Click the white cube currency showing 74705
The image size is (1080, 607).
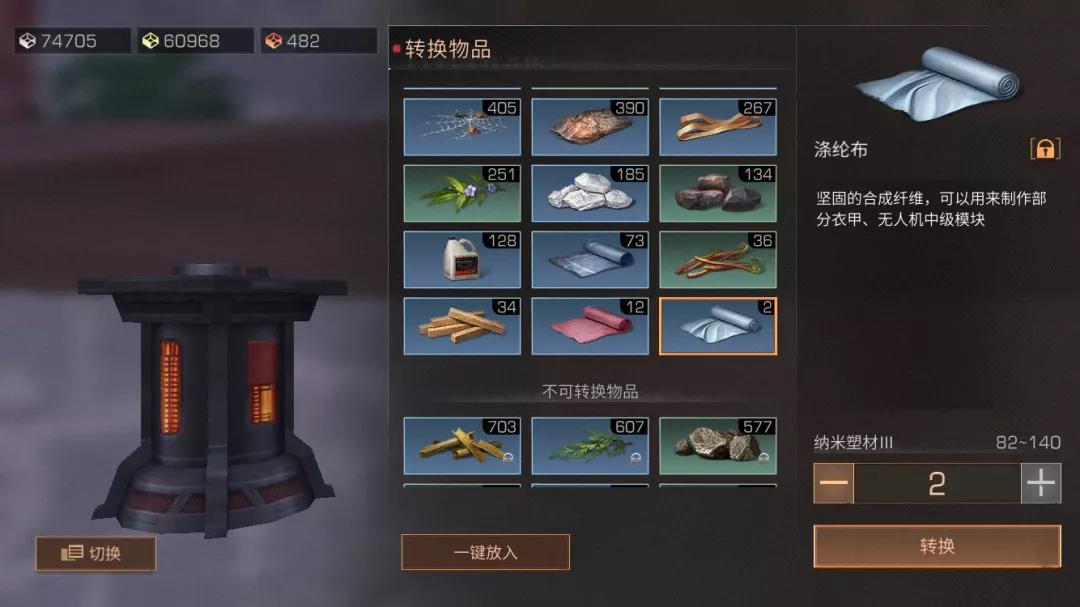[x=72, y=41]
